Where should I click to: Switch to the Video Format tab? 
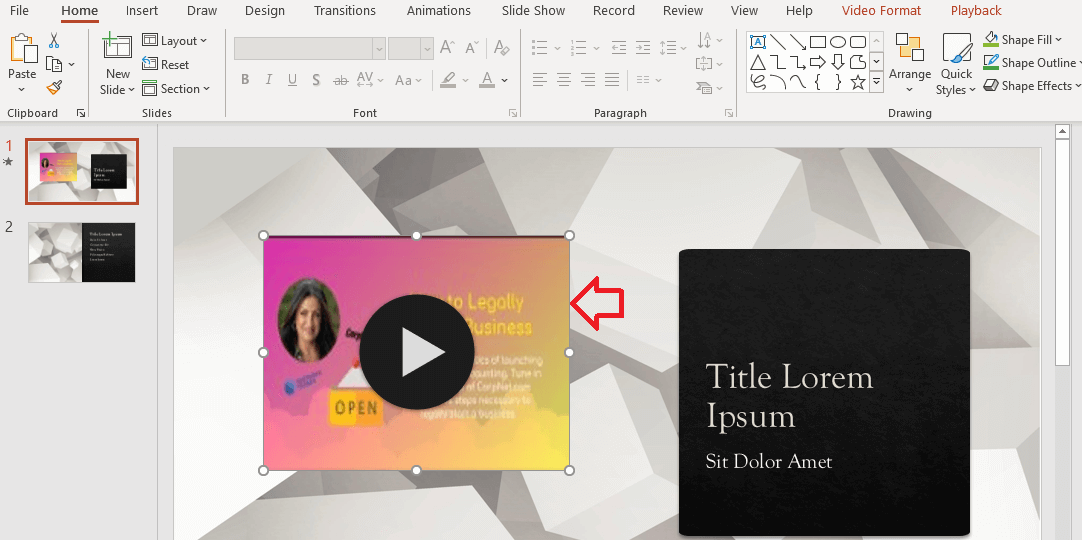pyautogui.click(x=881, y=11)
